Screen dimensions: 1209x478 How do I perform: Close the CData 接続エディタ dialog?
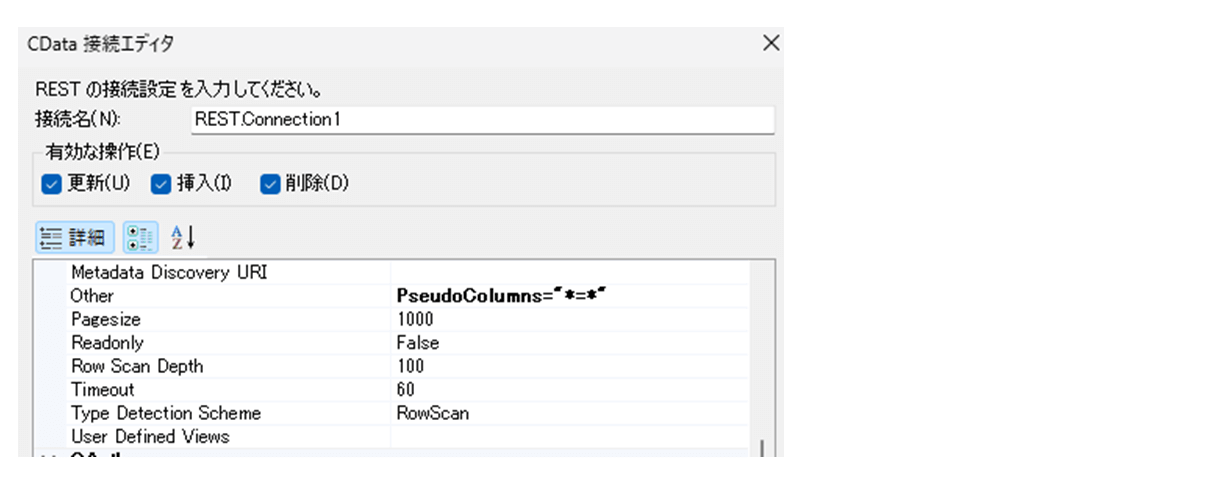pos(770,43)
